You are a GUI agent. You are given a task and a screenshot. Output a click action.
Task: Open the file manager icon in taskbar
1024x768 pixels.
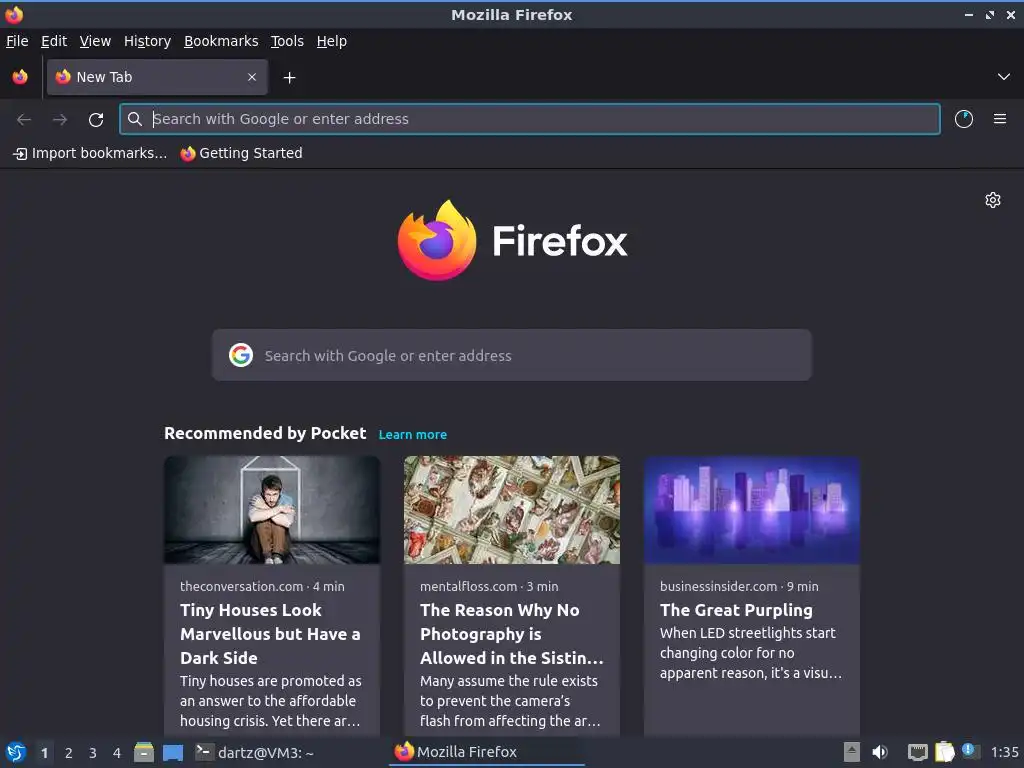[x=144, y=752]
